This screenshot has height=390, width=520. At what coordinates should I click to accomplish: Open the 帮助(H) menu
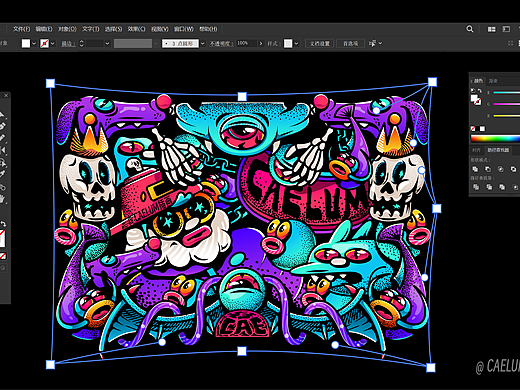[208, 29]
